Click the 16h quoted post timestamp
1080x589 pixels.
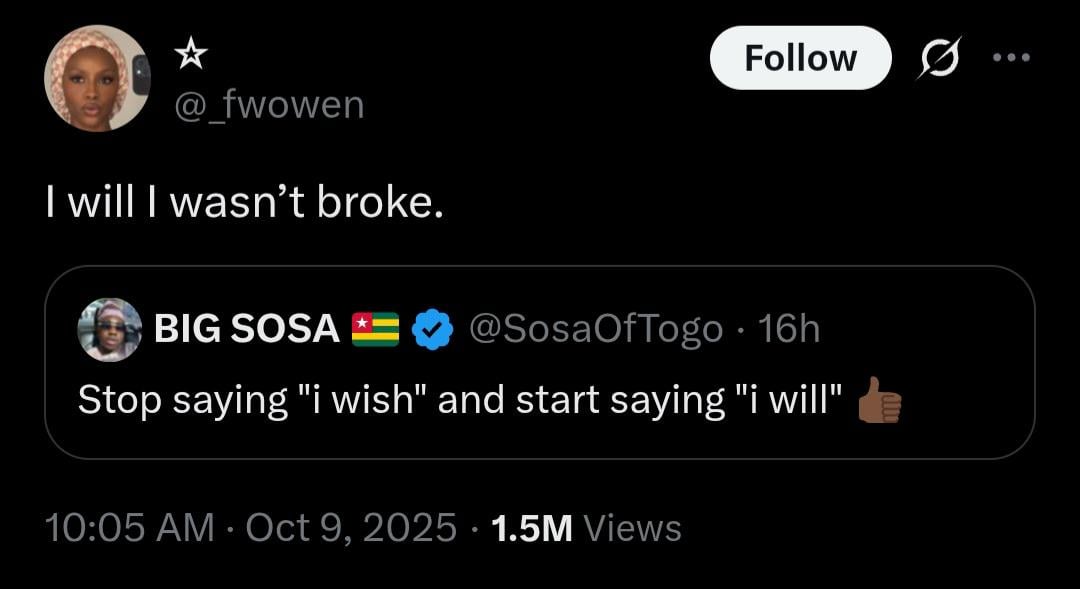[789, 328]
